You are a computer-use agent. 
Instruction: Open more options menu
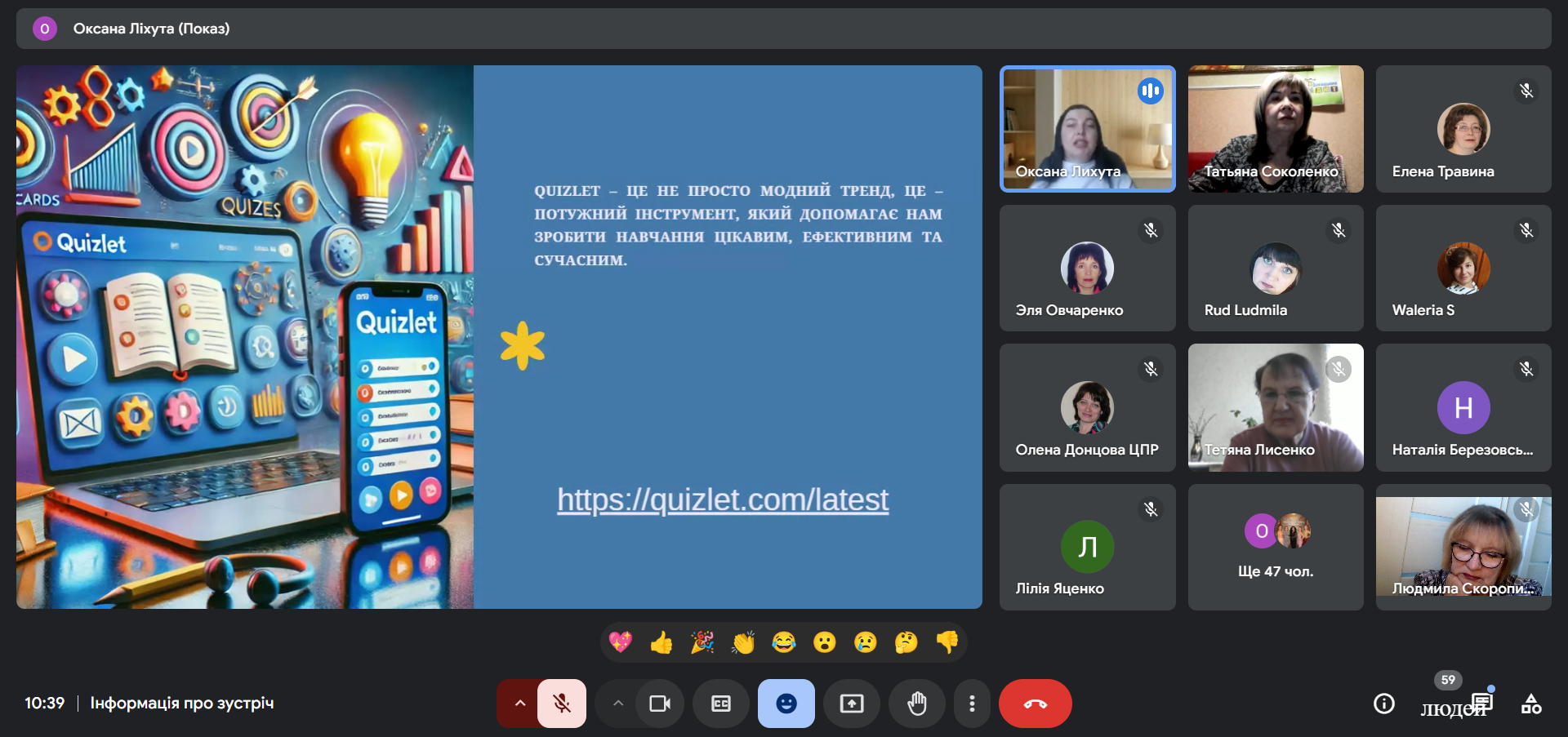pos(972,704)
